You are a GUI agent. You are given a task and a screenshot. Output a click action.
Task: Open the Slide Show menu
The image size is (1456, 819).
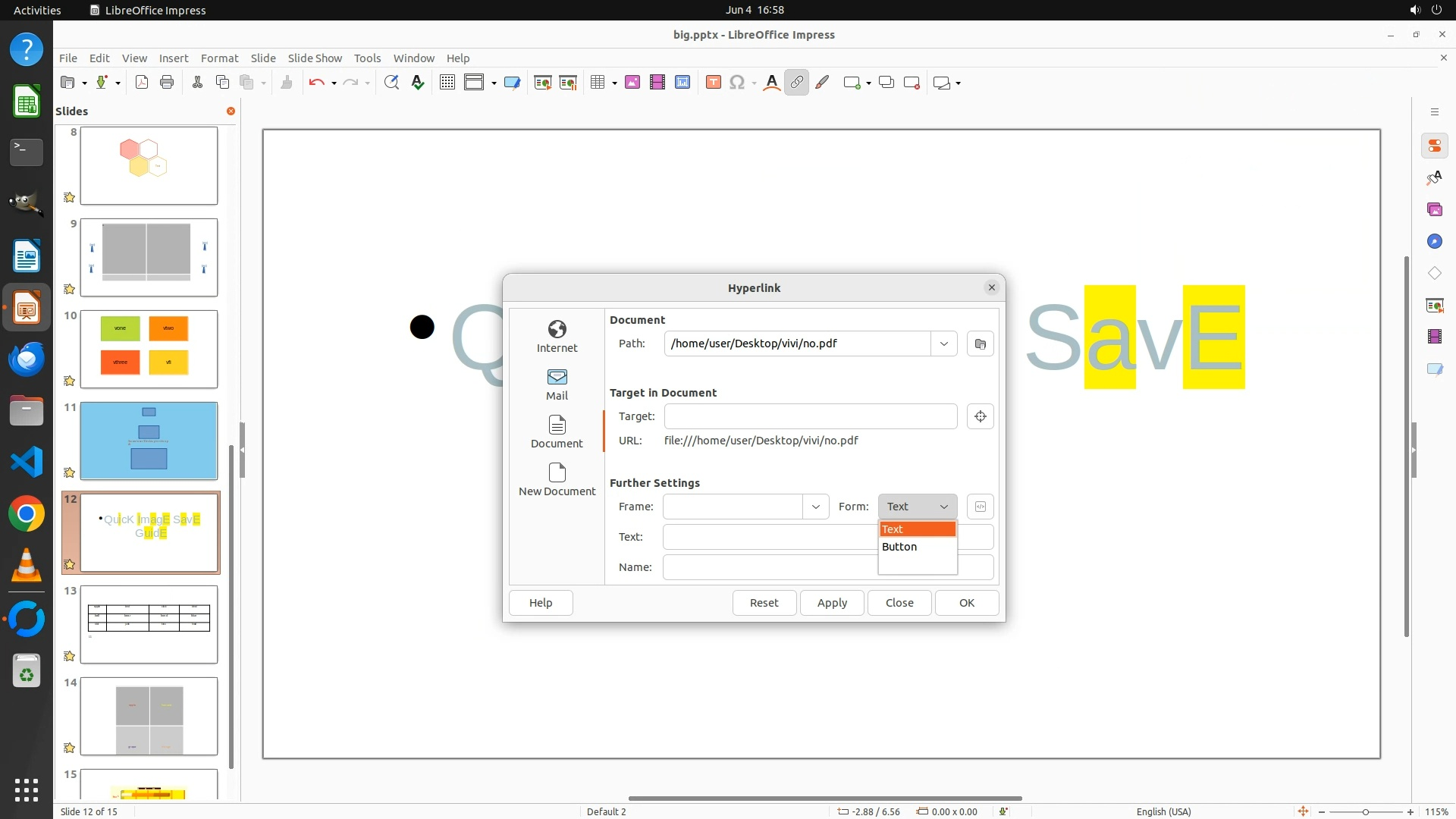pos(315,58)
